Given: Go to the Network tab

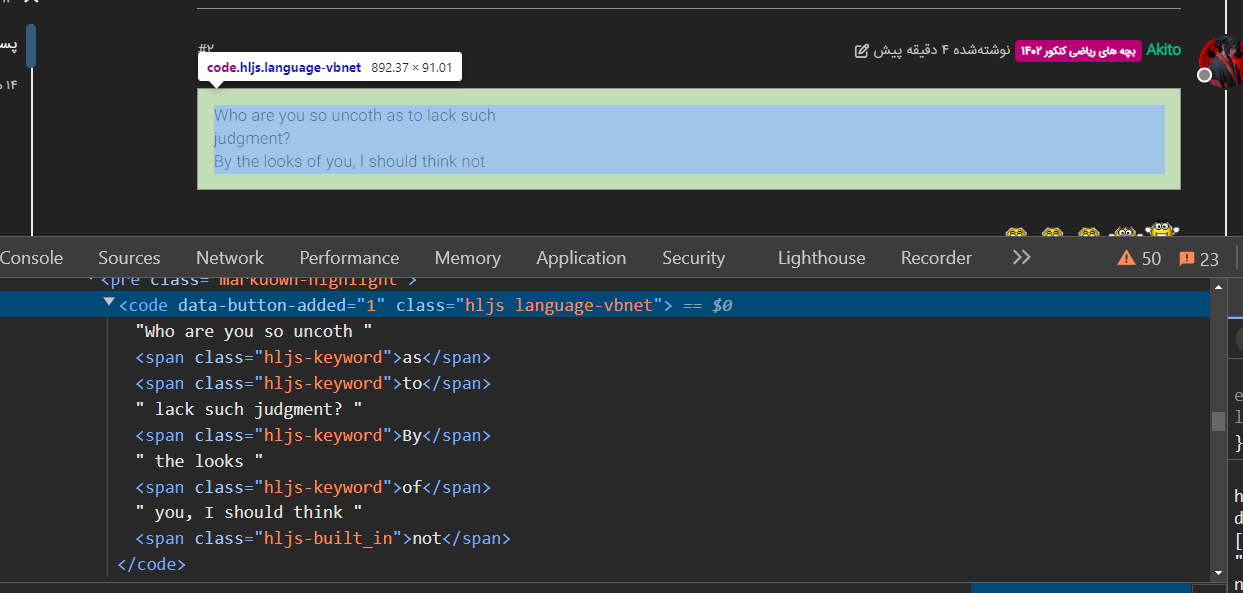Looking at the screenshot, I should coord(230,258).
